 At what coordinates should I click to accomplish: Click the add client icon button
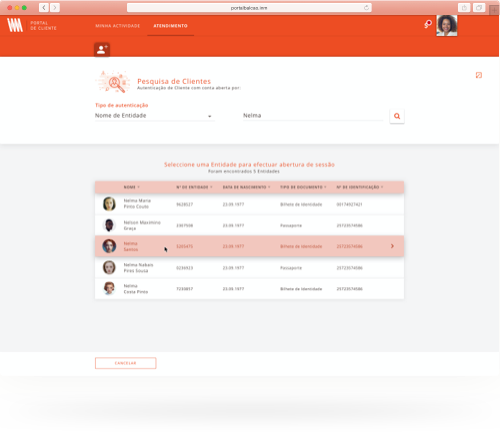tap(102, 50)
